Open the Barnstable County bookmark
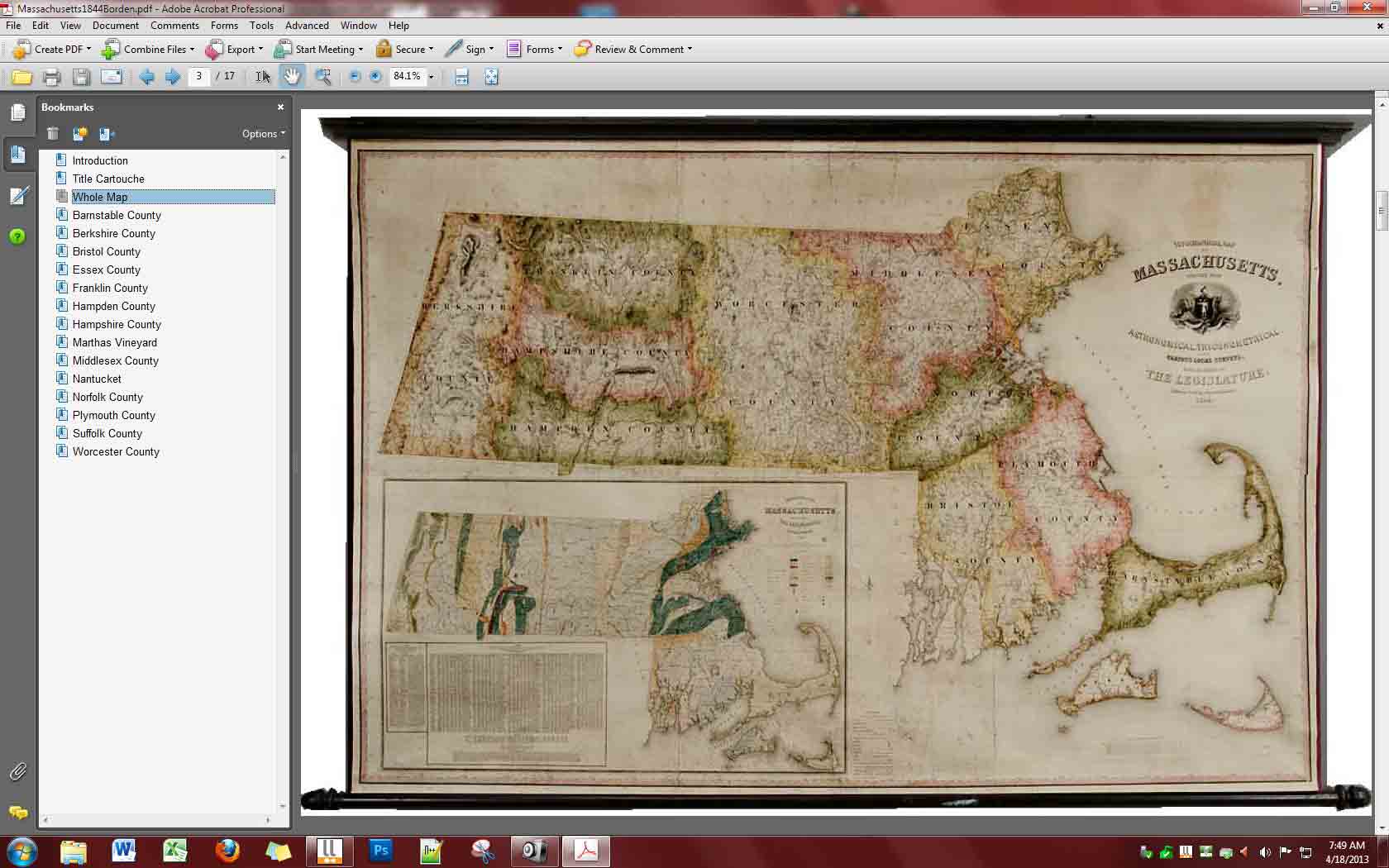Image resolution: width=1389 pixels, height=868 pixels. click(117, 215)
